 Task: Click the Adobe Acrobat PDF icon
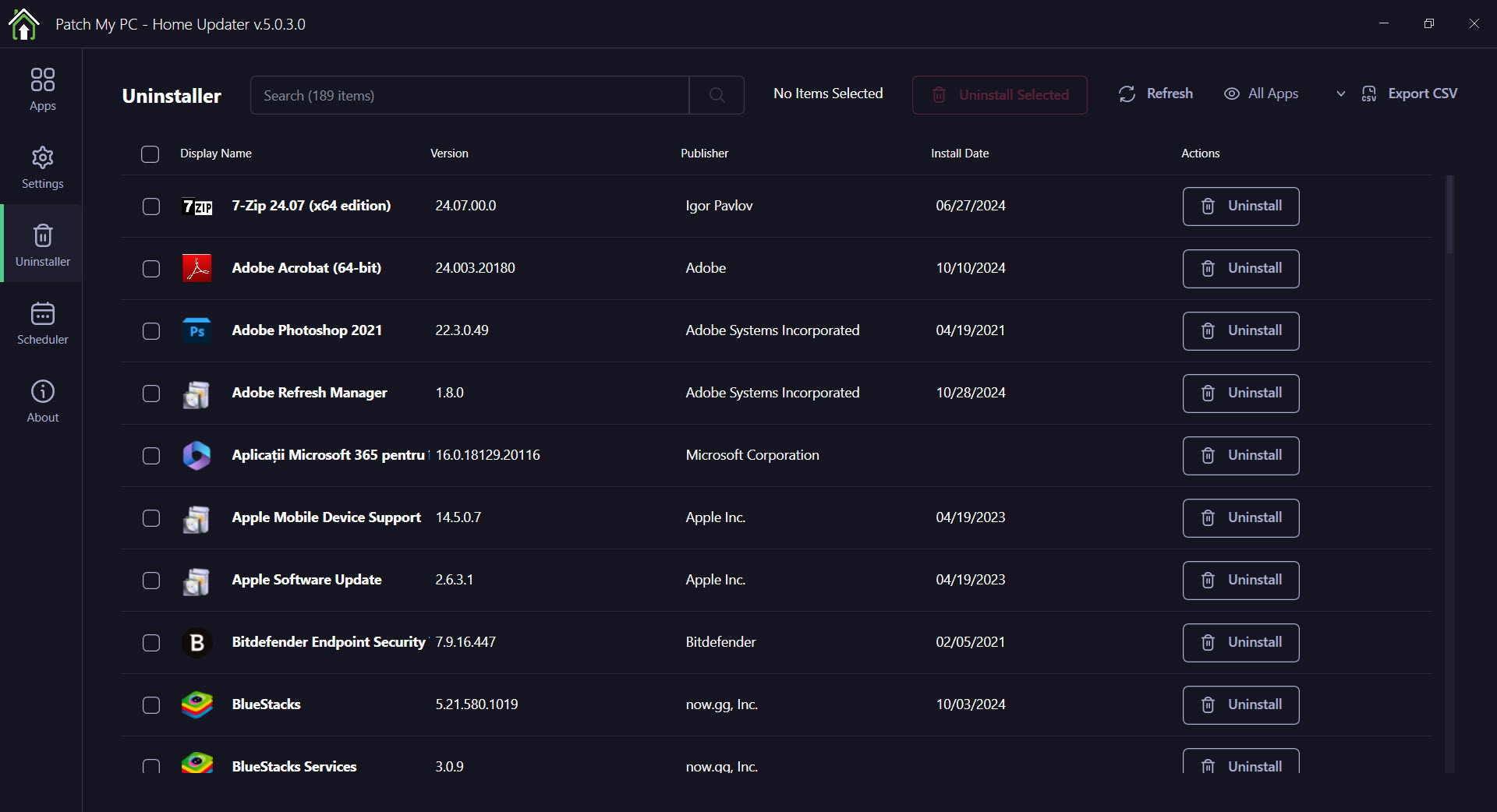(x=197, y=268)
